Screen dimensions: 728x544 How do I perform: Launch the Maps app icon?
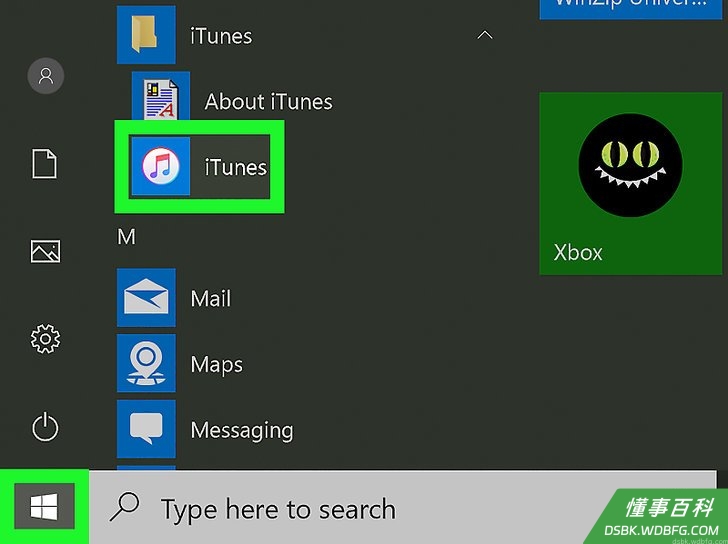tap(146, 363)
